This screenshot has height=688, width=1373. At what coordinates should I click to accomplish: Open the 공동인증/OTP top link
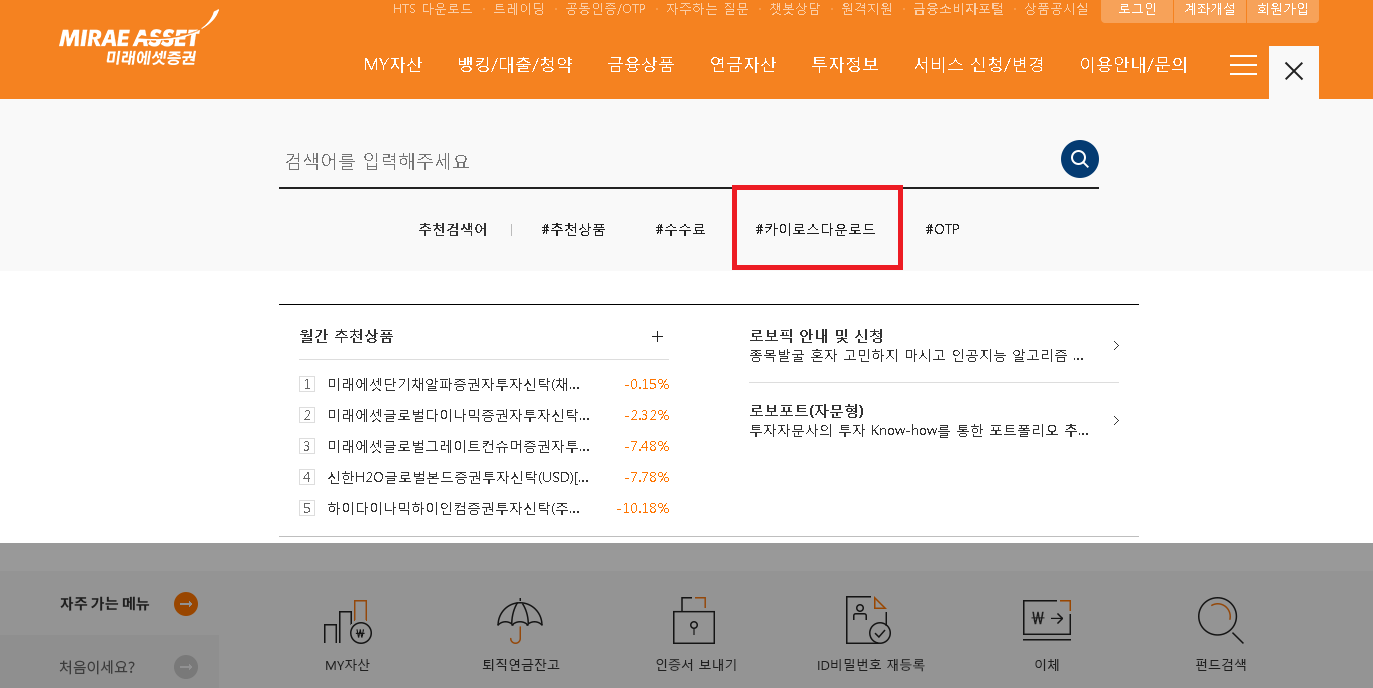tap(605, 9)
